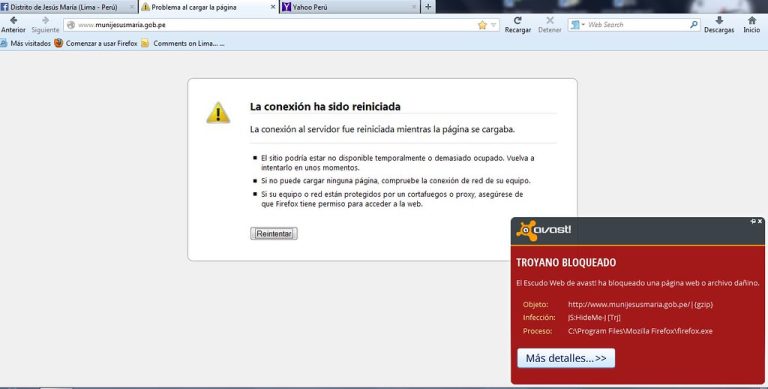Close the avast alert popup

760,221
